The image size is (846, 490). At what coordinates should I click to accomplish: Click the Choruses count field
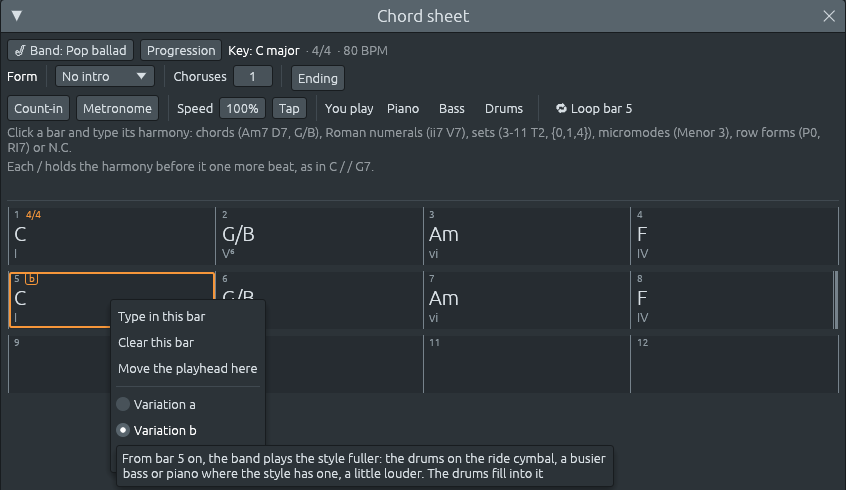tap(253, 77)
